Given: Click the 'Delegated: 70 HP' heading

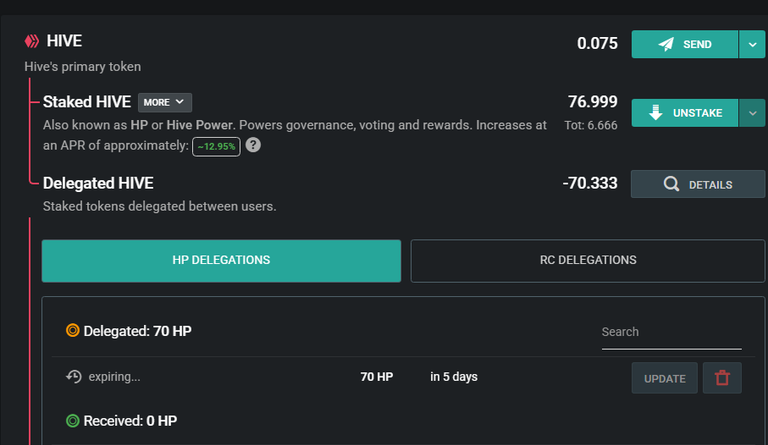Looking at the screenshot, I should pyautogui.click(x=138, y=331).
